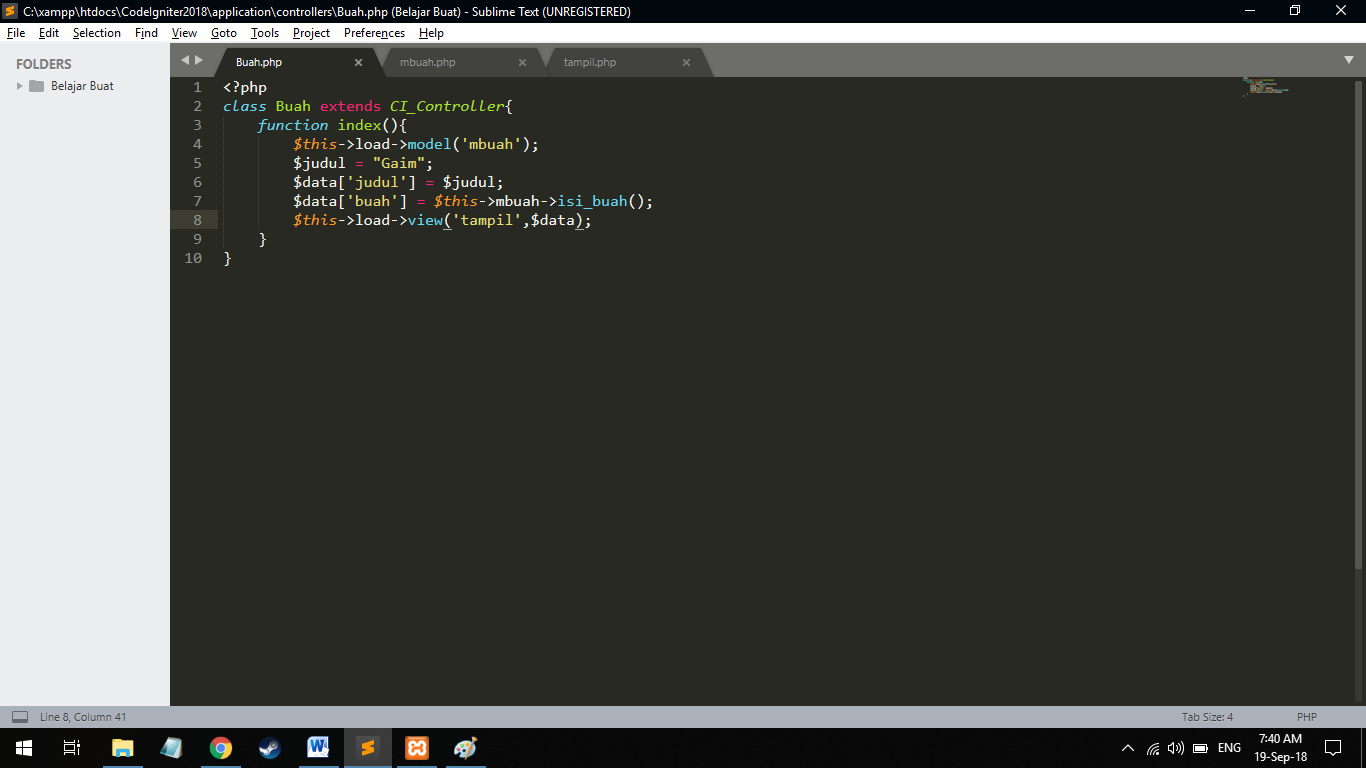Change syntax via PHP status label
The image size is (1366, 768).
pos(1306,717)
